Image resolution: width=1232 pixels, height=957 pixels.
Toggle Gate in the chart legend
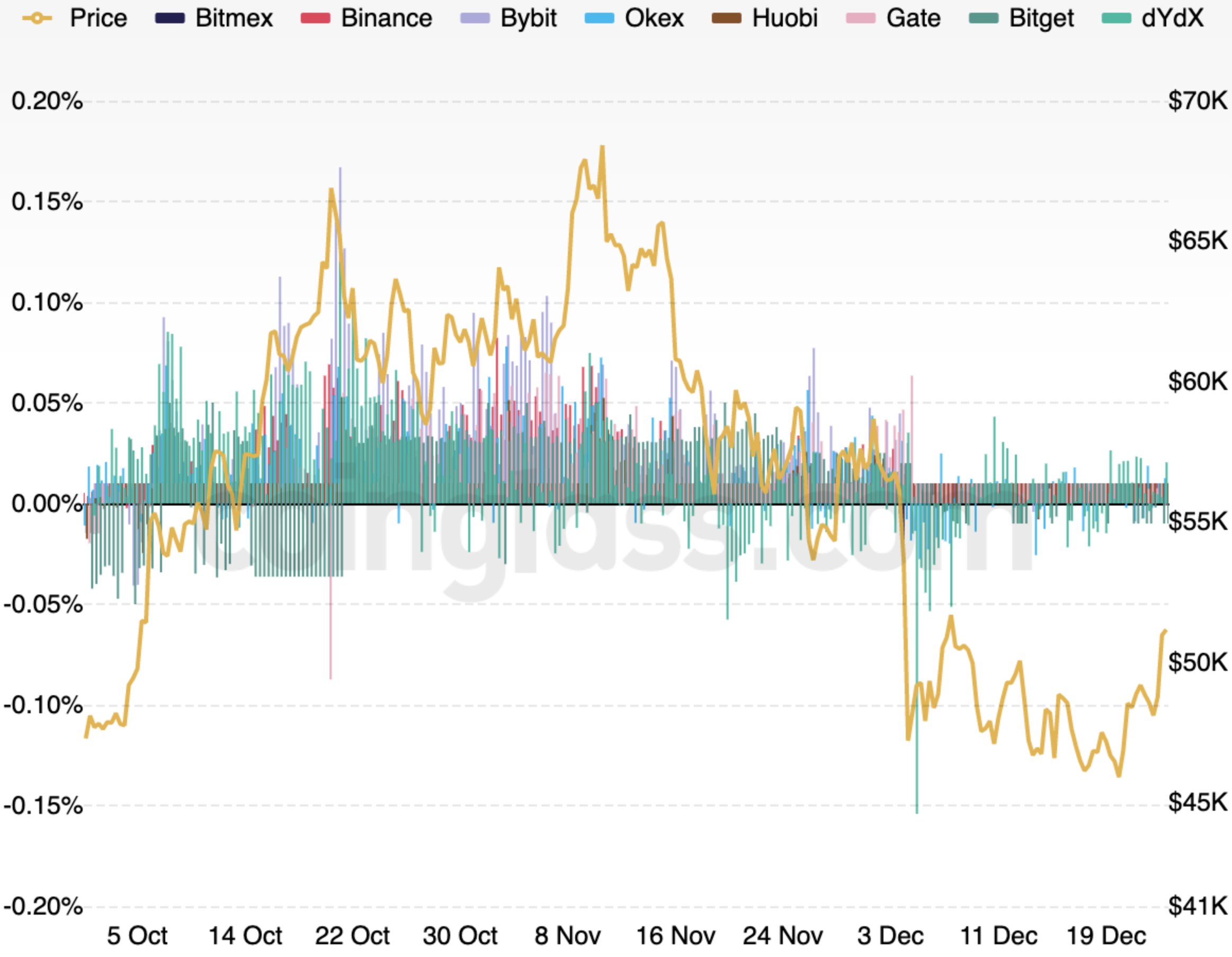tap(894, 18)
